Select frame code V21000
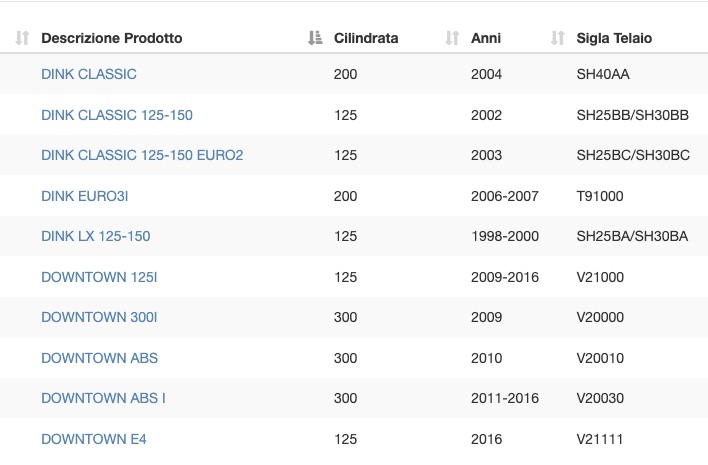Image resolution: width=708 pixels, height=465 pixels. click(600, 277)
